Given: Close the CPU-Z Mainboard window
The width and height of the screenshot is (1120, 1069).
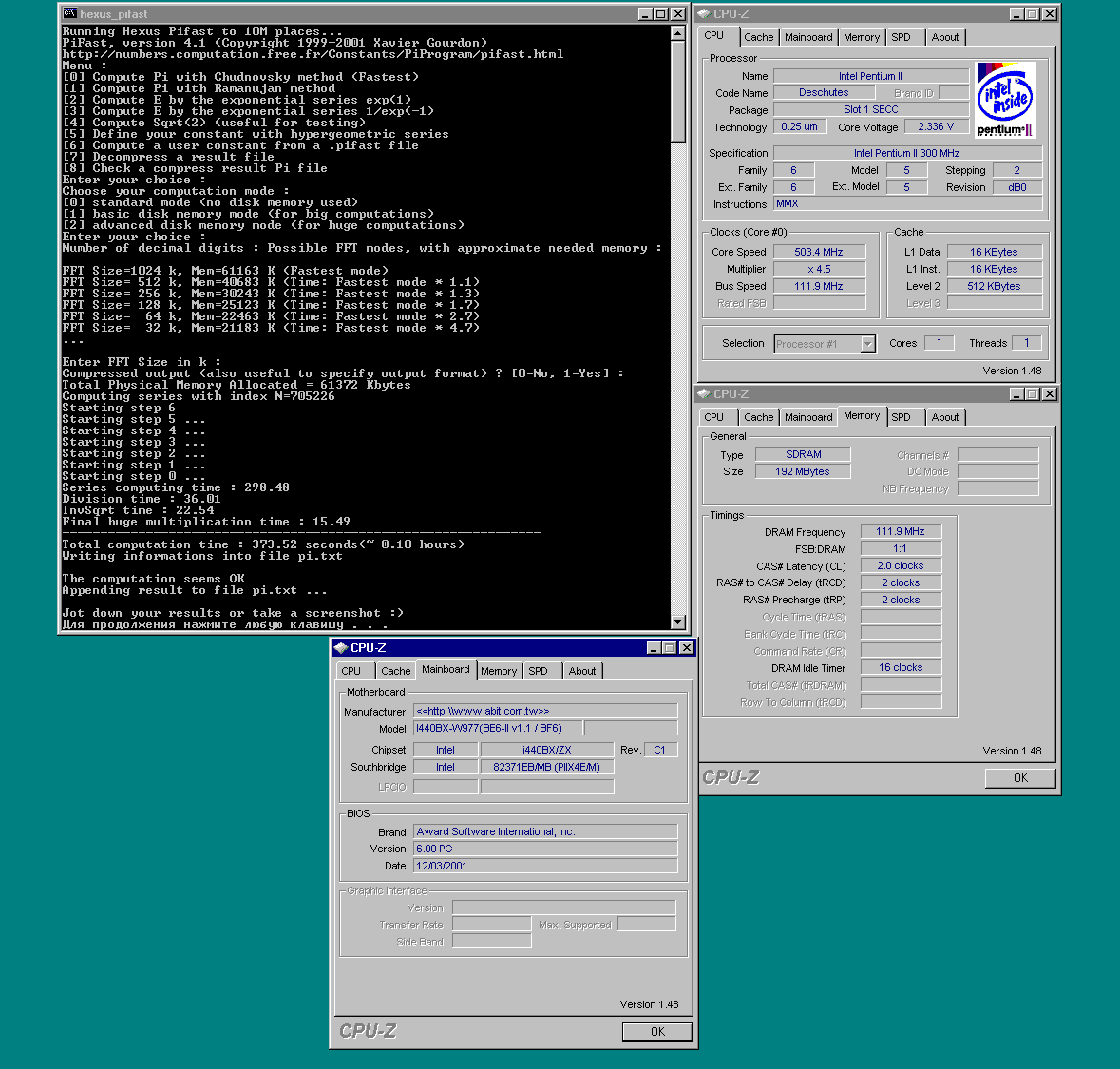Looking at the screenshot, I should point(687,647).
